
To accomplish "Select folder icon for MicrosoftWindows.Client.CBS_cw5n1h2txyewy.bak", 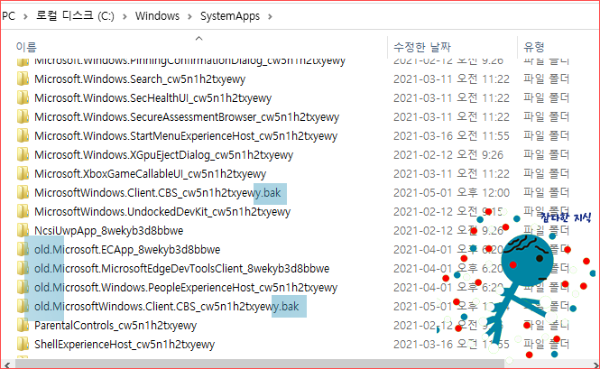I will click(23, 193).
